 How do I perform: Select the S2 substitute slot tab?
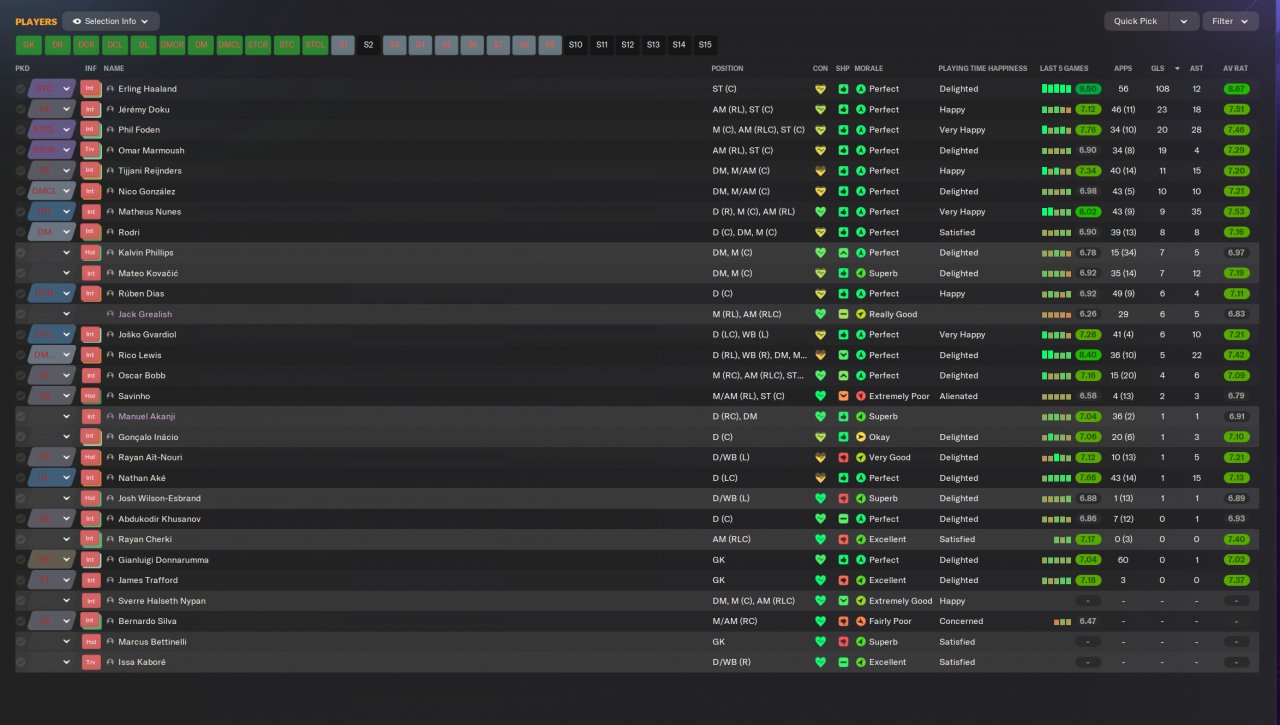pyautogui.click(x=368, y=45)
